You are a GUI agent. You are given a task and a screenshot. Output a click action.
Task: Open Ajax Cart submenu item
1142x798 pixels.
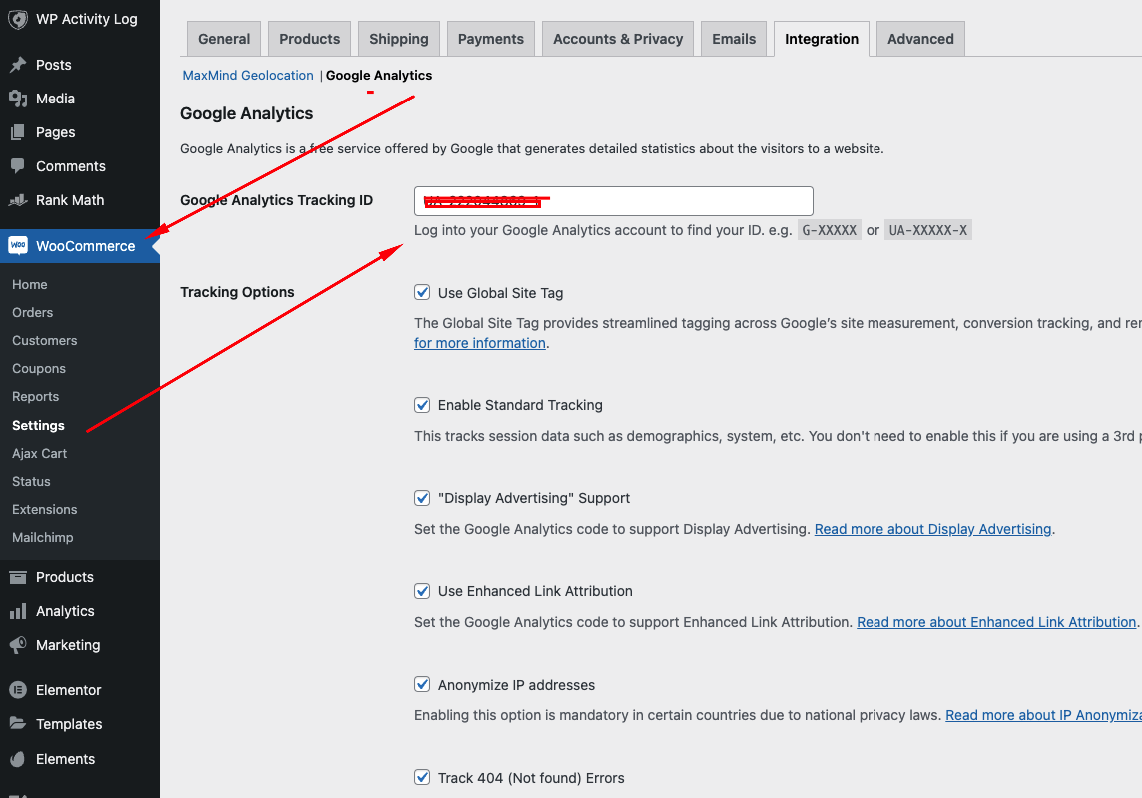click(39, 453)
